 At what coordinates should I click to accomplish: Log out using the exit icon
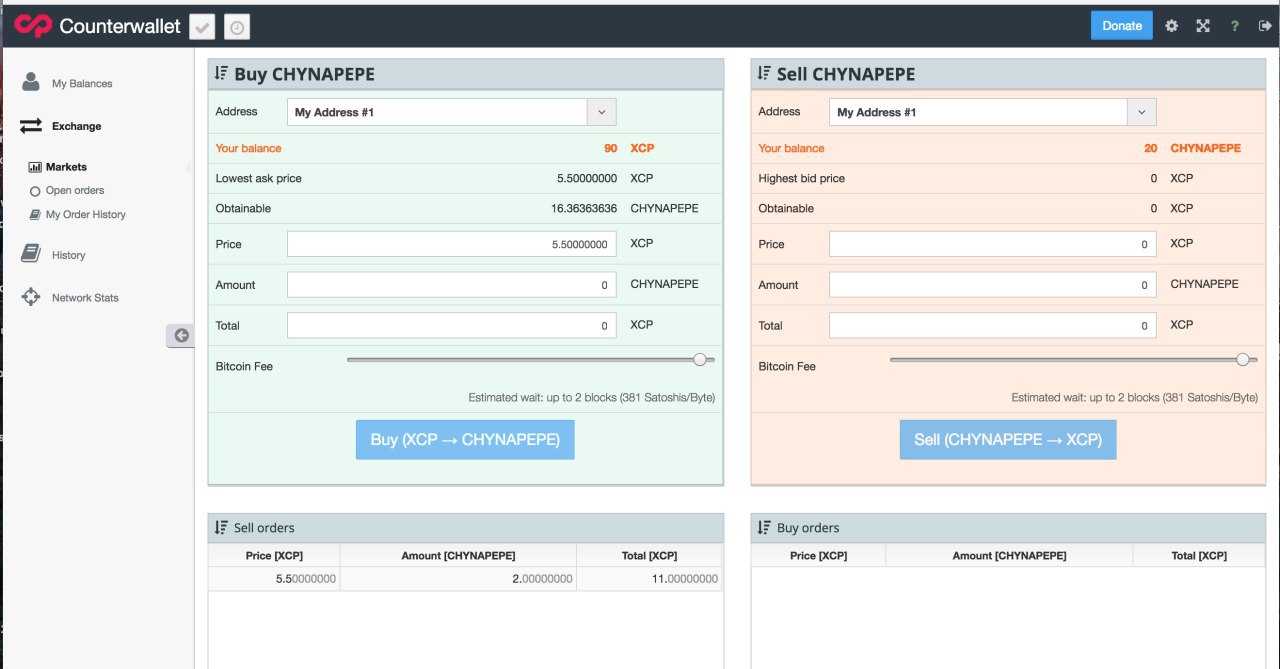pyautogui.click(x=1265, y=26)
